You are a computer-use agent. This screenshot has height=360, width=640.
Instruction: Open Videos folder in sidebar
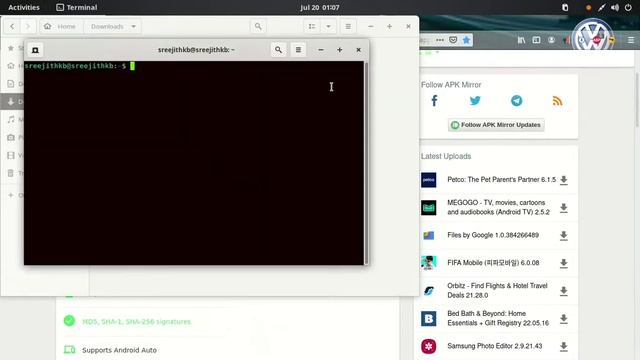12,155
